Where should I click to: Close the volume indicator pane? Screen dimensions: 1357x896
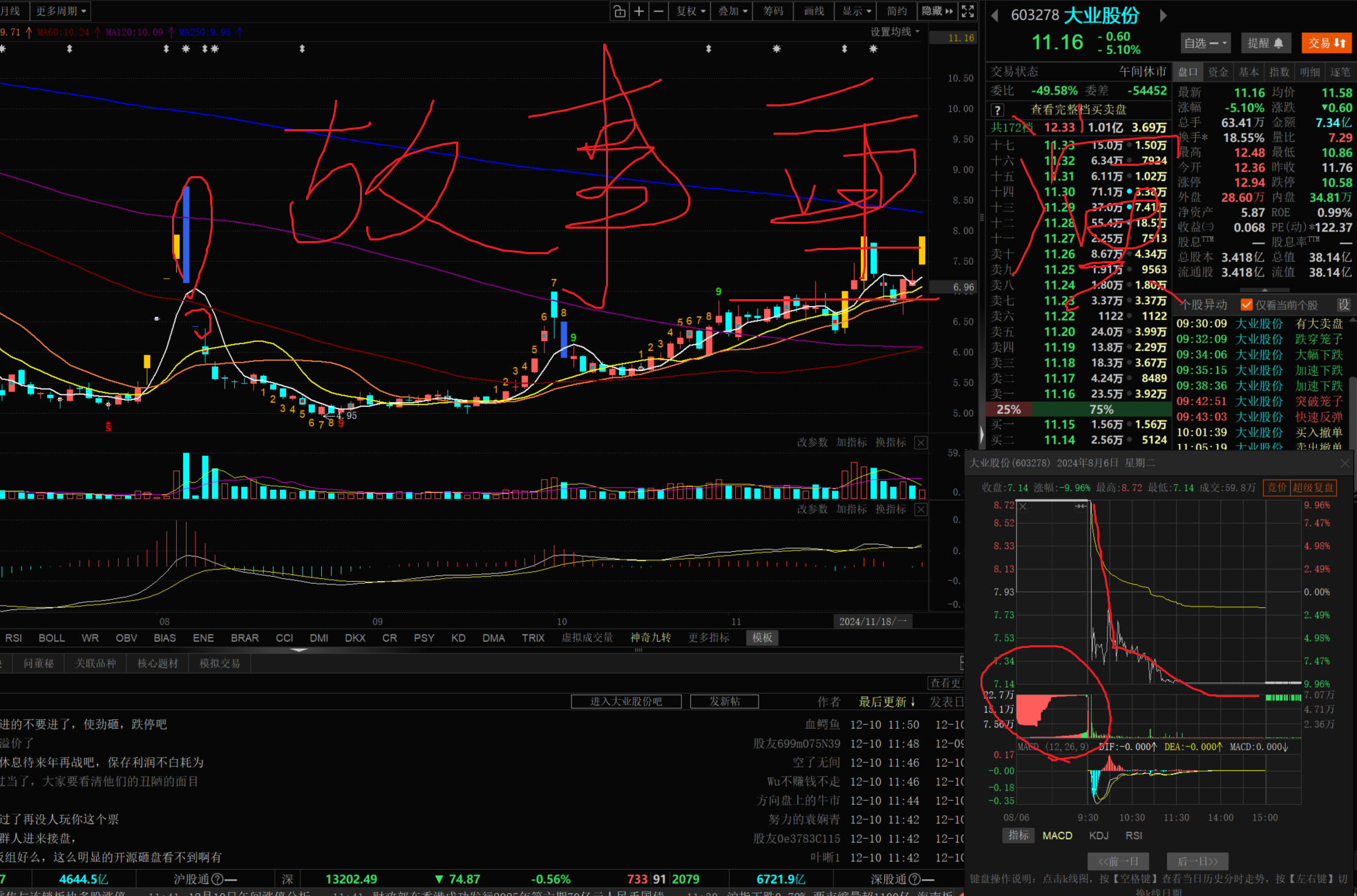921,443
